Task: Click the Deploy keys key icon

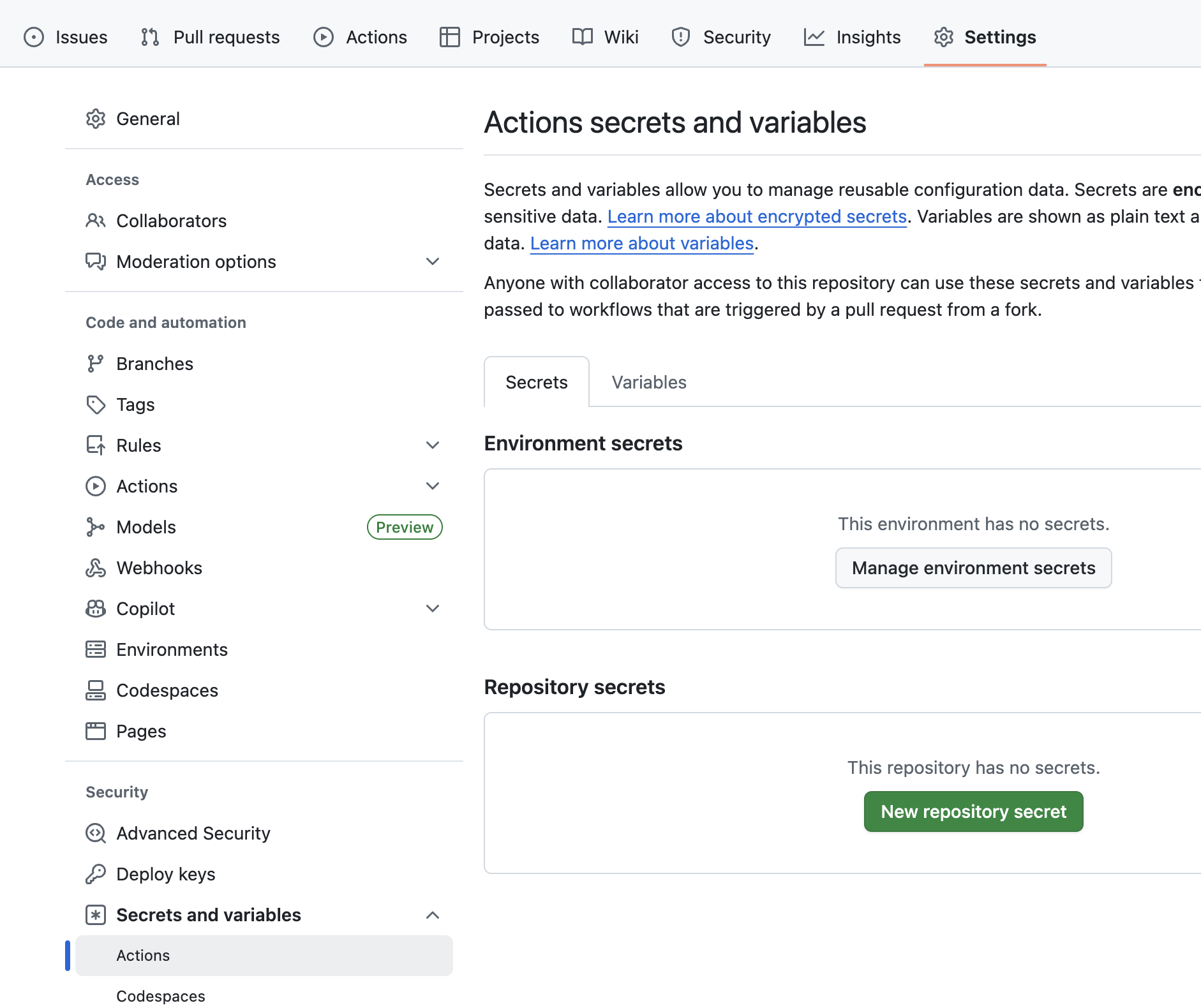Action: [x=96, y=874]
